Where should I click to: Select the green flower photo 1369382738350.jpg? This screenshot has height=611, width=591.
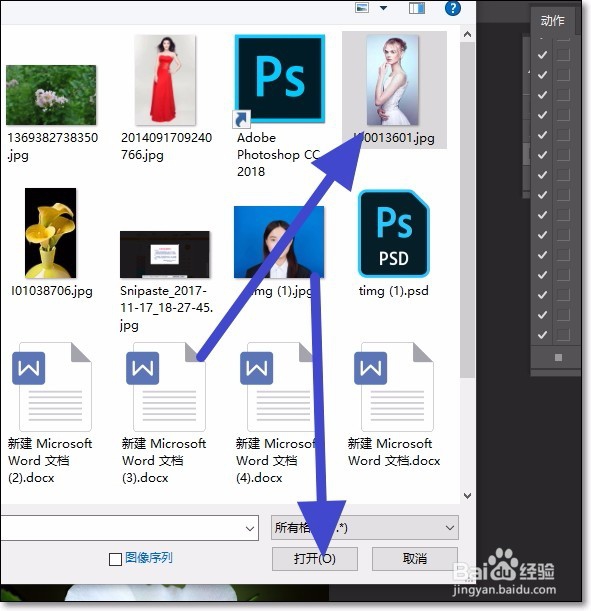(51, 95)
